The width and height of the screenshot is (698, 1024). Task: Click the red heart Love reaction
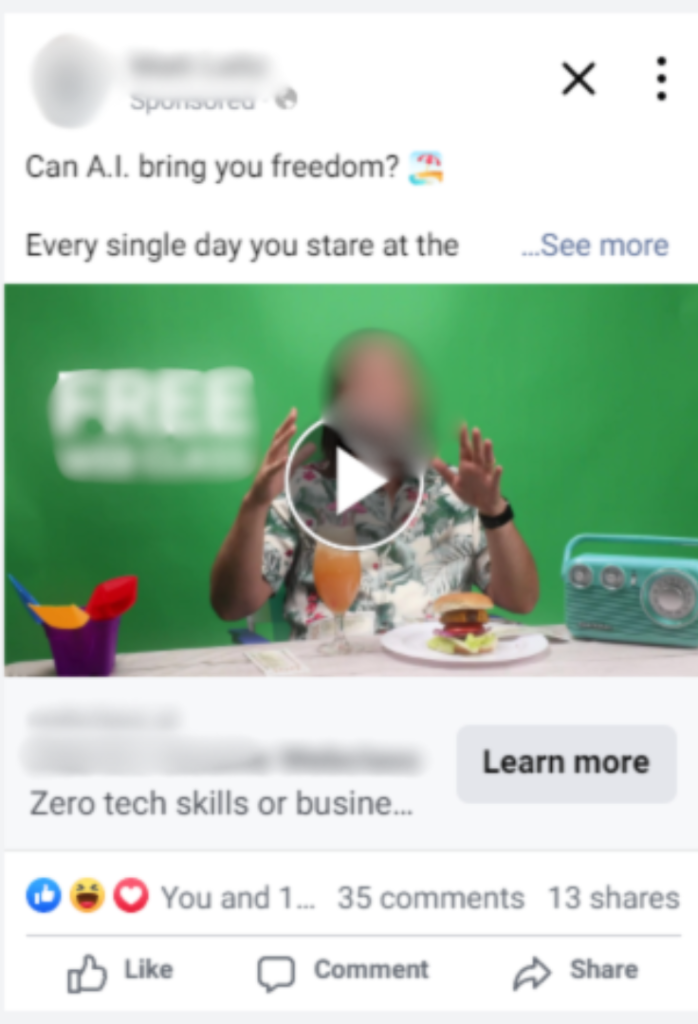tap(131, 896)
